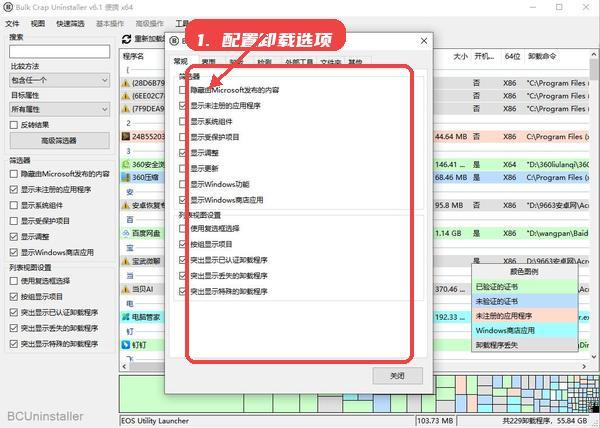Viewport: 600px width, 428px height.
Task: Click the warning icon next to 宝武微聊
Action: 126,262
